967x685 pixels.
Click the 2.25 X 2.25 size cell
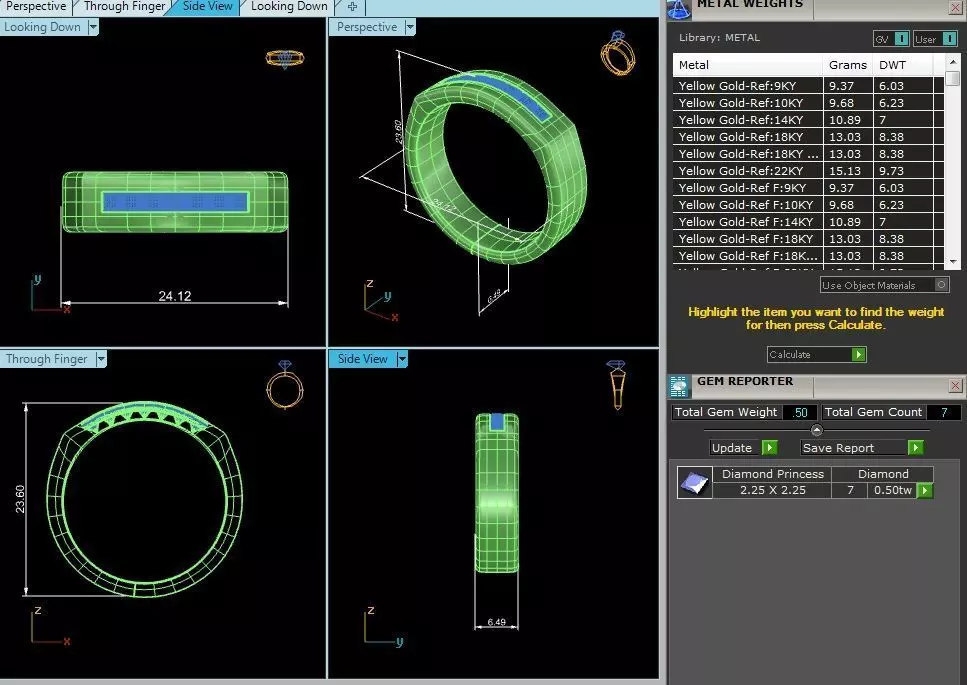click(x=772, y=490)
